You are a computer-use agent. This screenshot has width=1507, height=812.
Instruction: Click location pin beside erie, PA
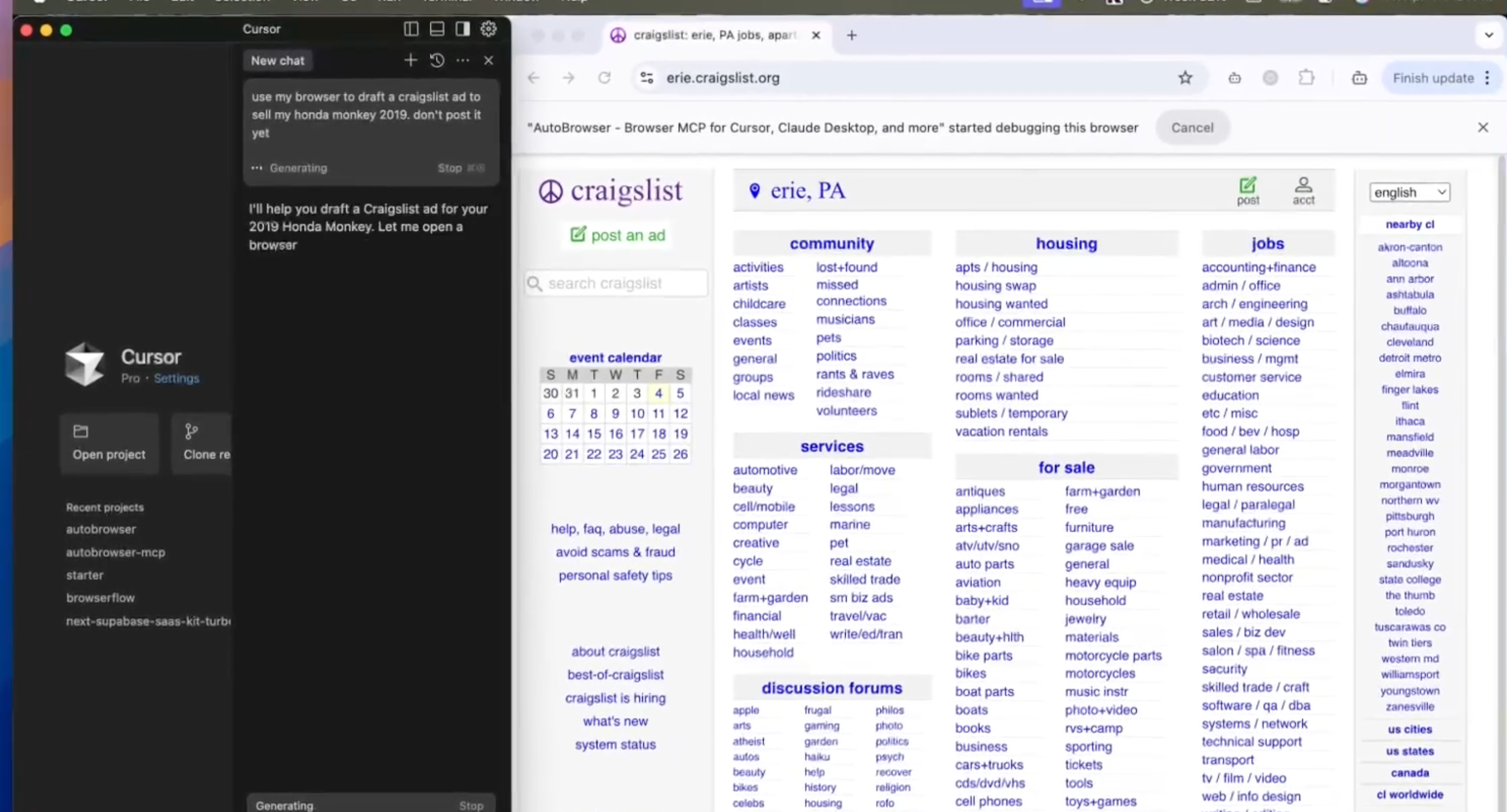755,190
